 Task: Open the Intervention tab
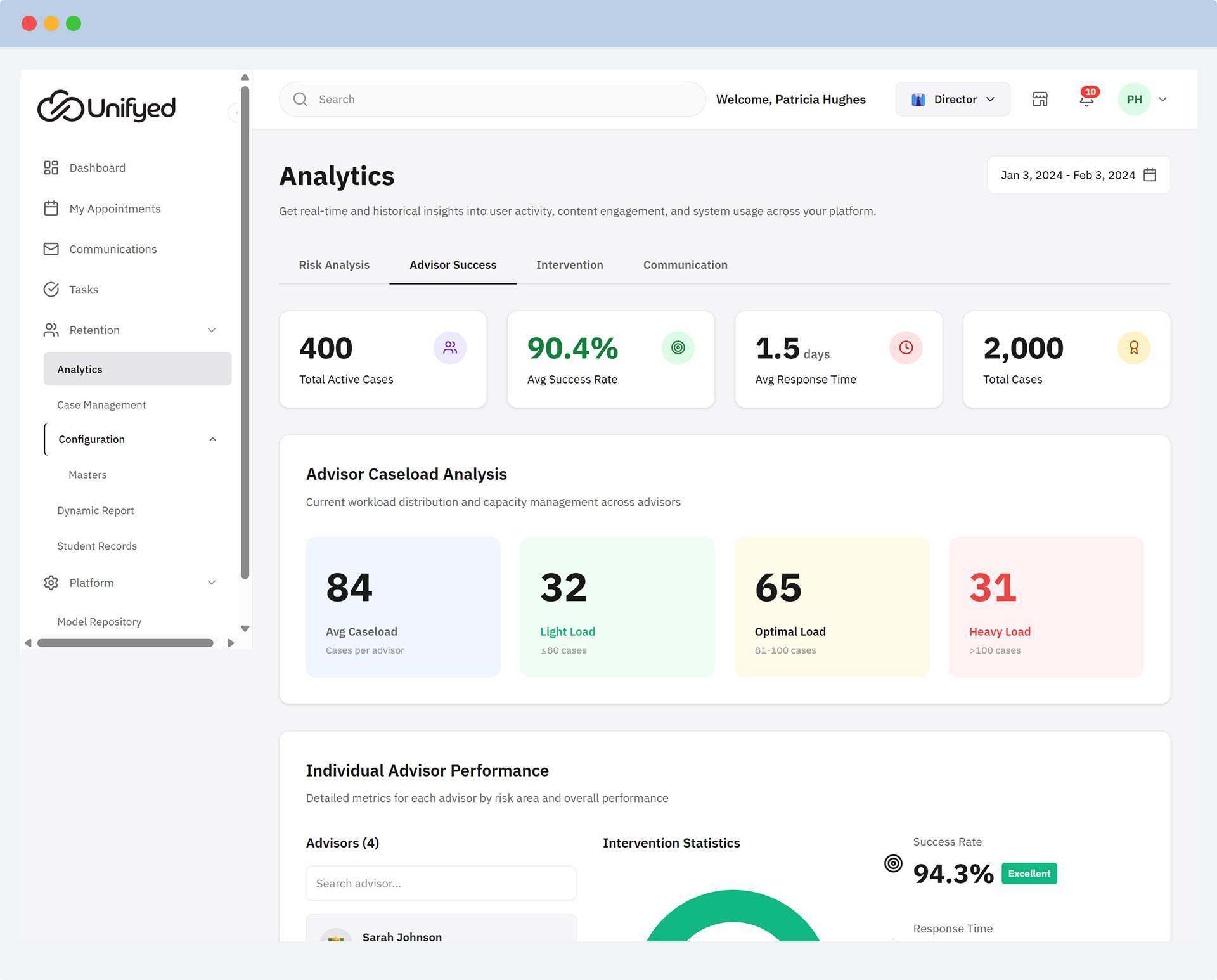(x=569, y=265)
